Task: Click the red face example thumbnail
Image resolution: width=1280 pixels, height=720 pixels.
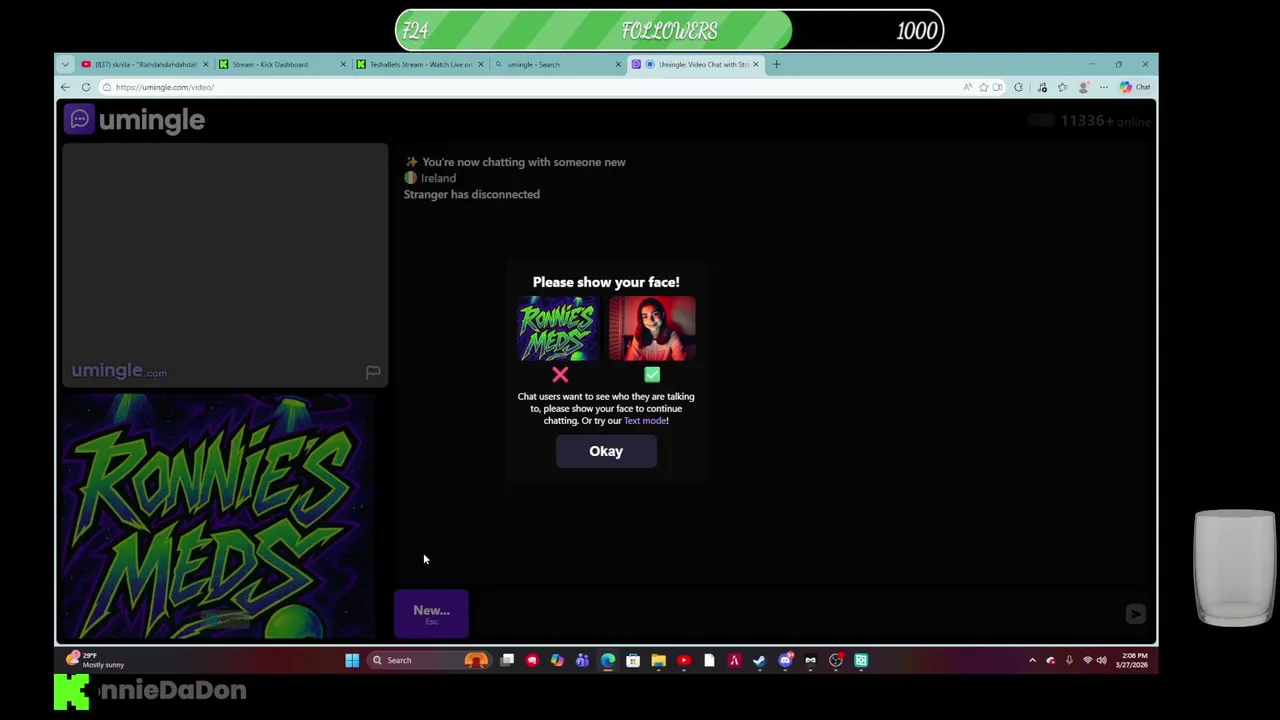Action: (652, 329)
